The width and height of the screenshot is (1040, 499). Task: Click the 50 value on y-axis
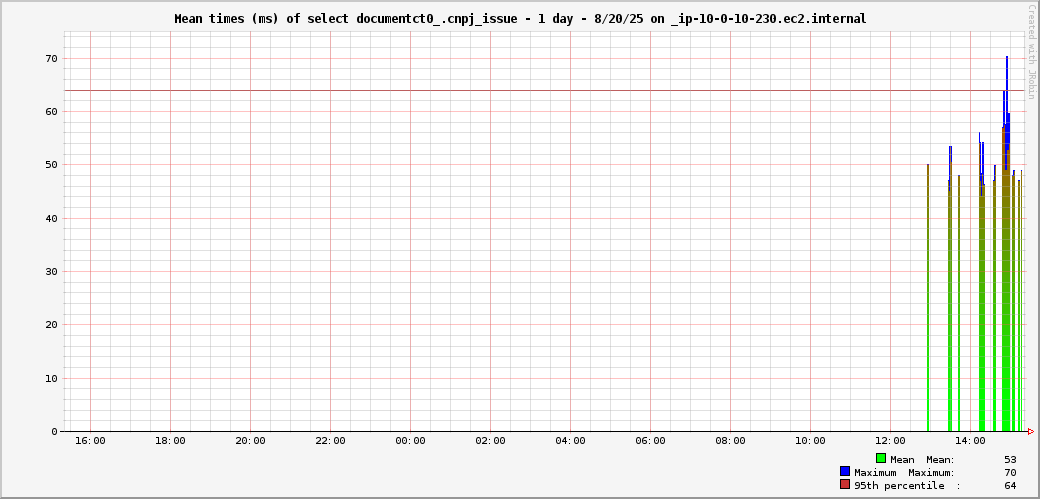(x=52, y=165)
